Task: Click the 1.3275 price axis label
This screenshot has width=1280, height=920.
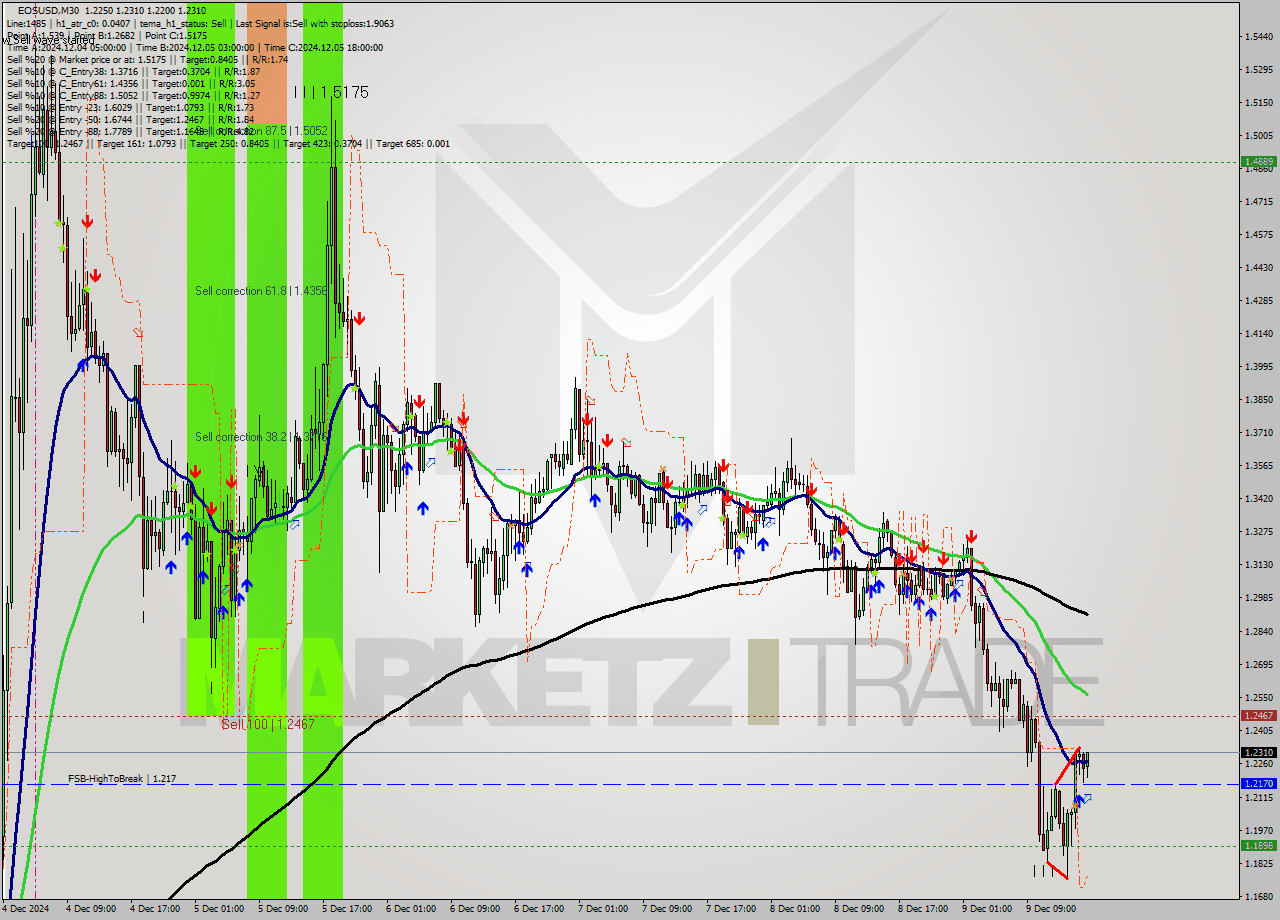Action: (1258, 531)
